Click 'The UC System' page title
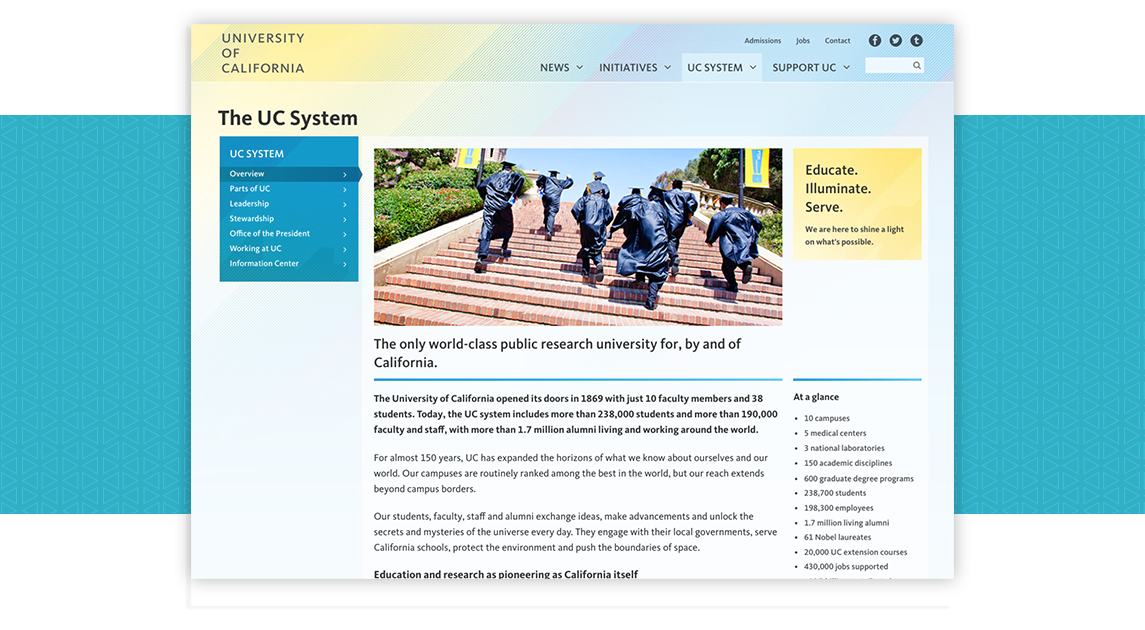Image resolution: width=1145 pixels, height=630 pixels. point(288,118)
